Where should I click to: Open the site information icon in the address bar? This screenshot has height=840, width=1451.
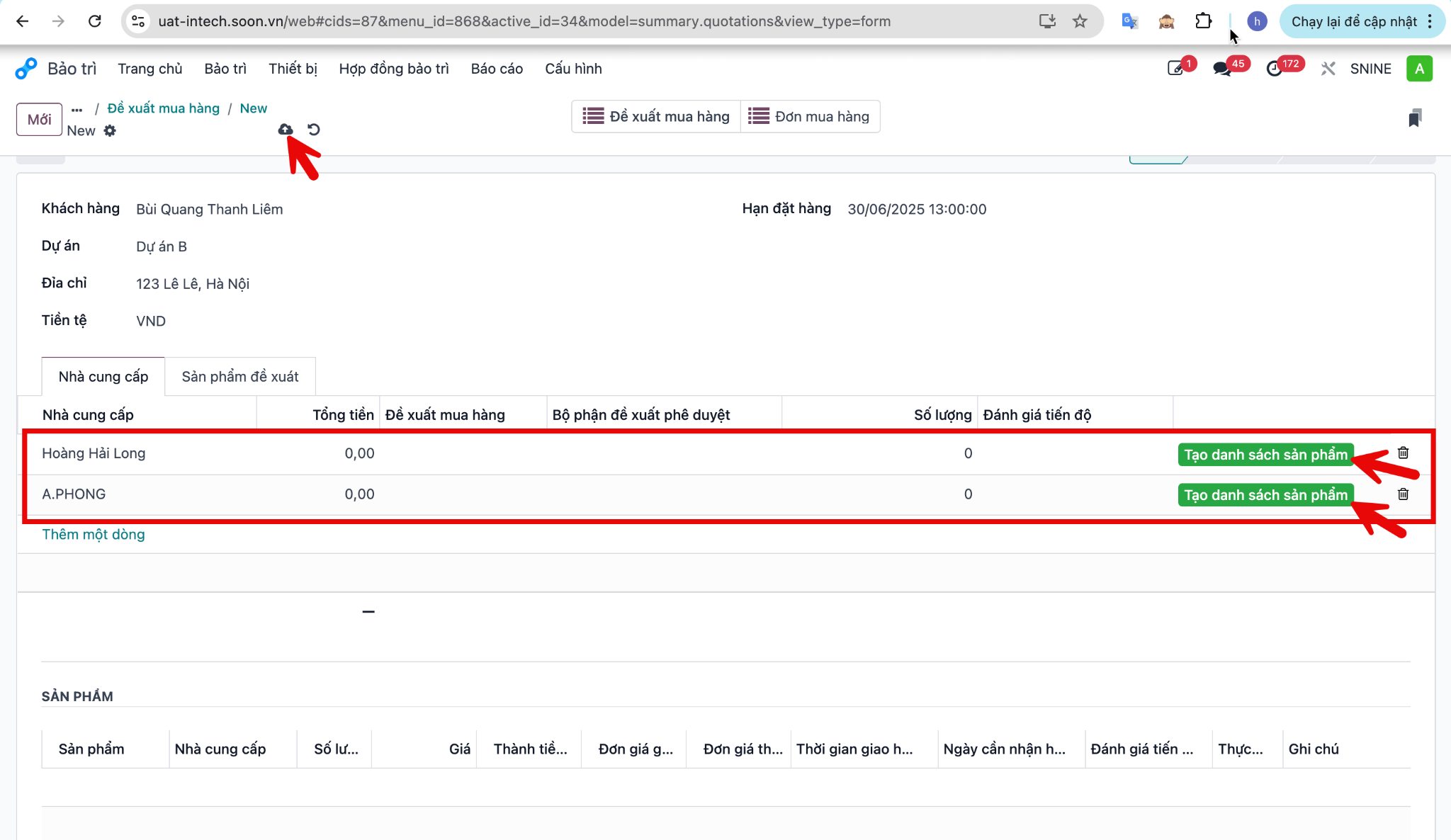139,21
